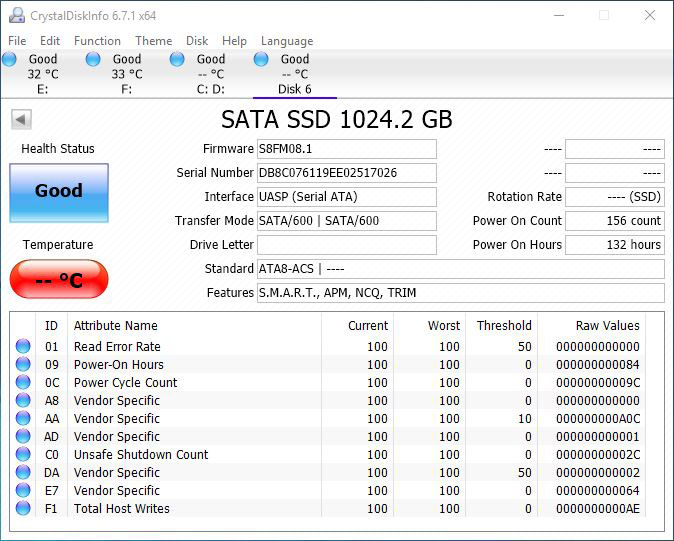Image resolution: width=674 pixels, height=541 pixels.
Task: Select the Power-On Hours attribute row
Action: (x=330, y=365)
